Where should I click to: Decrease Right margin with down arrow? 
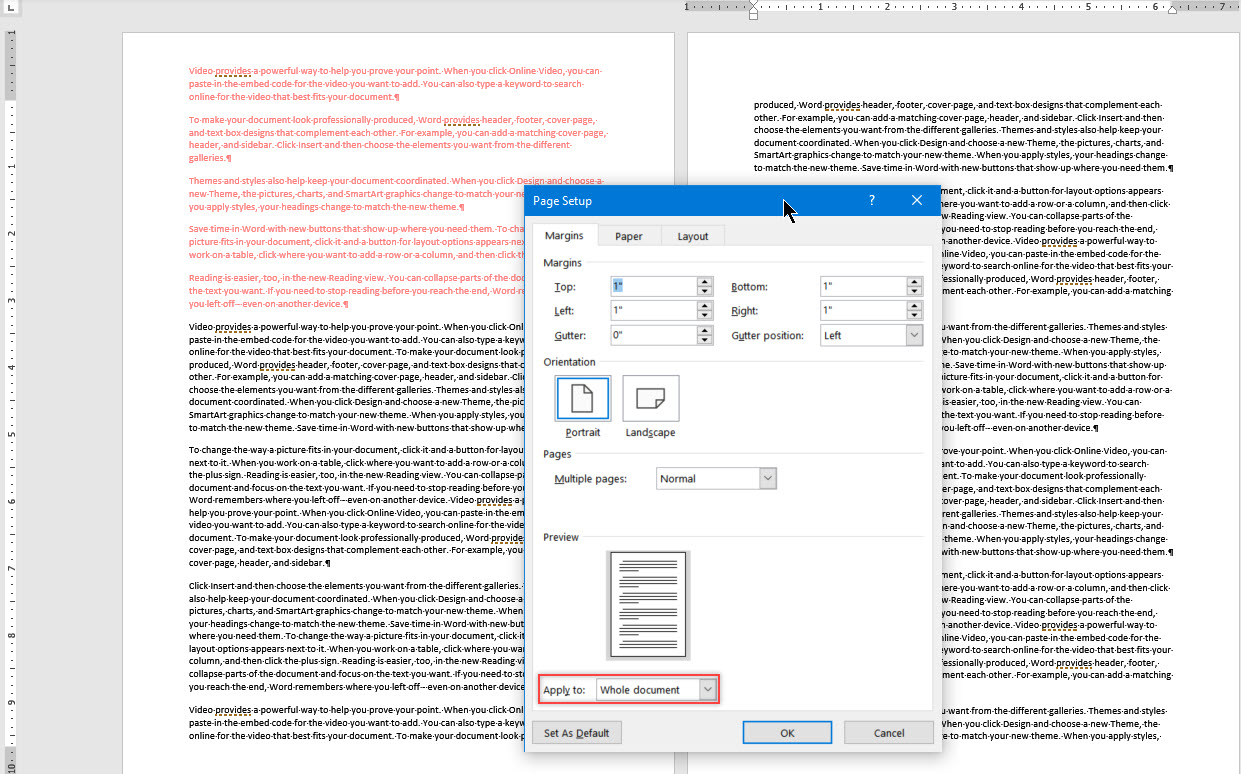914,316
